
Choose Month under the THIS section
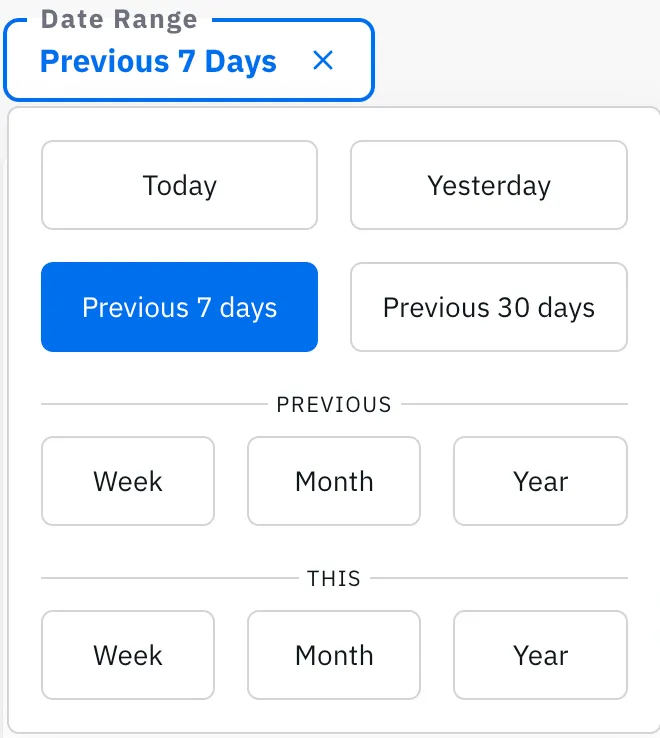[x=334, y=655]
